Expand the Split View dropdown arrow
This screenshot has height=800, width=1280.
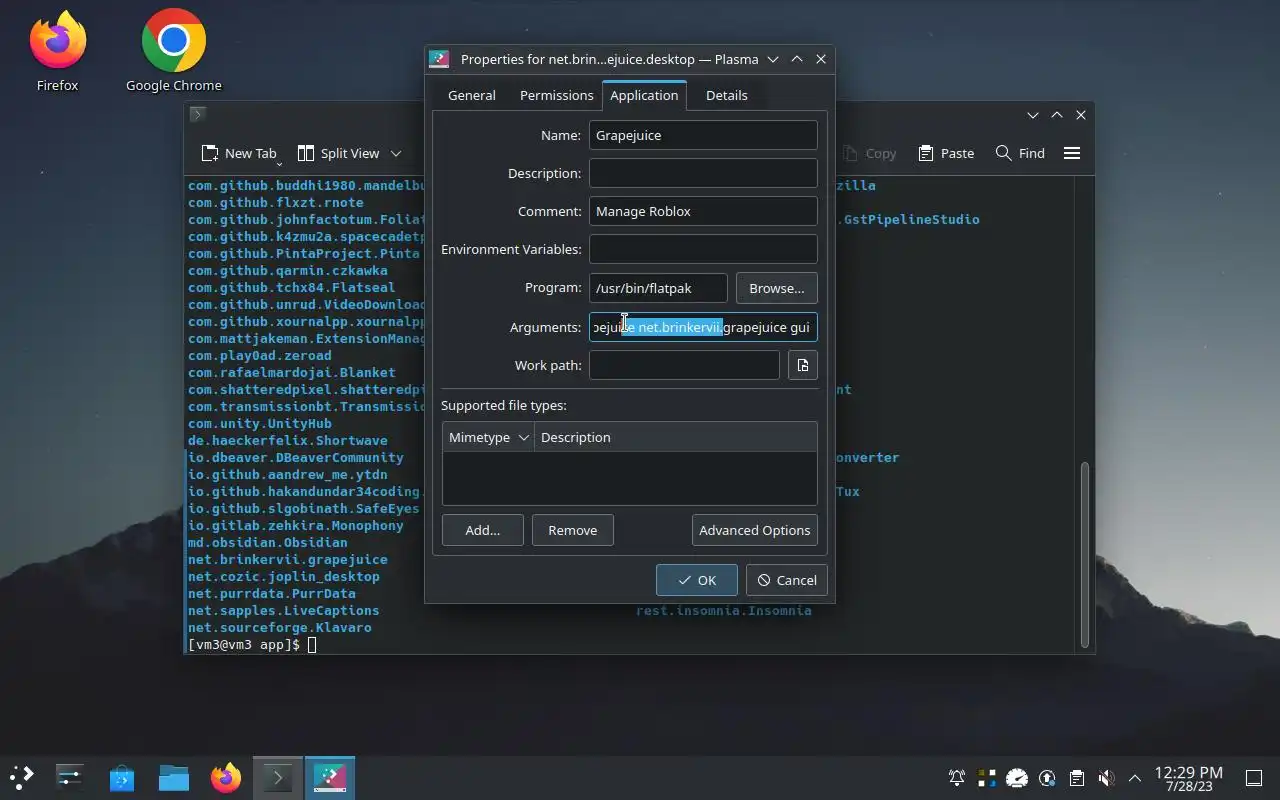[396, 153]
